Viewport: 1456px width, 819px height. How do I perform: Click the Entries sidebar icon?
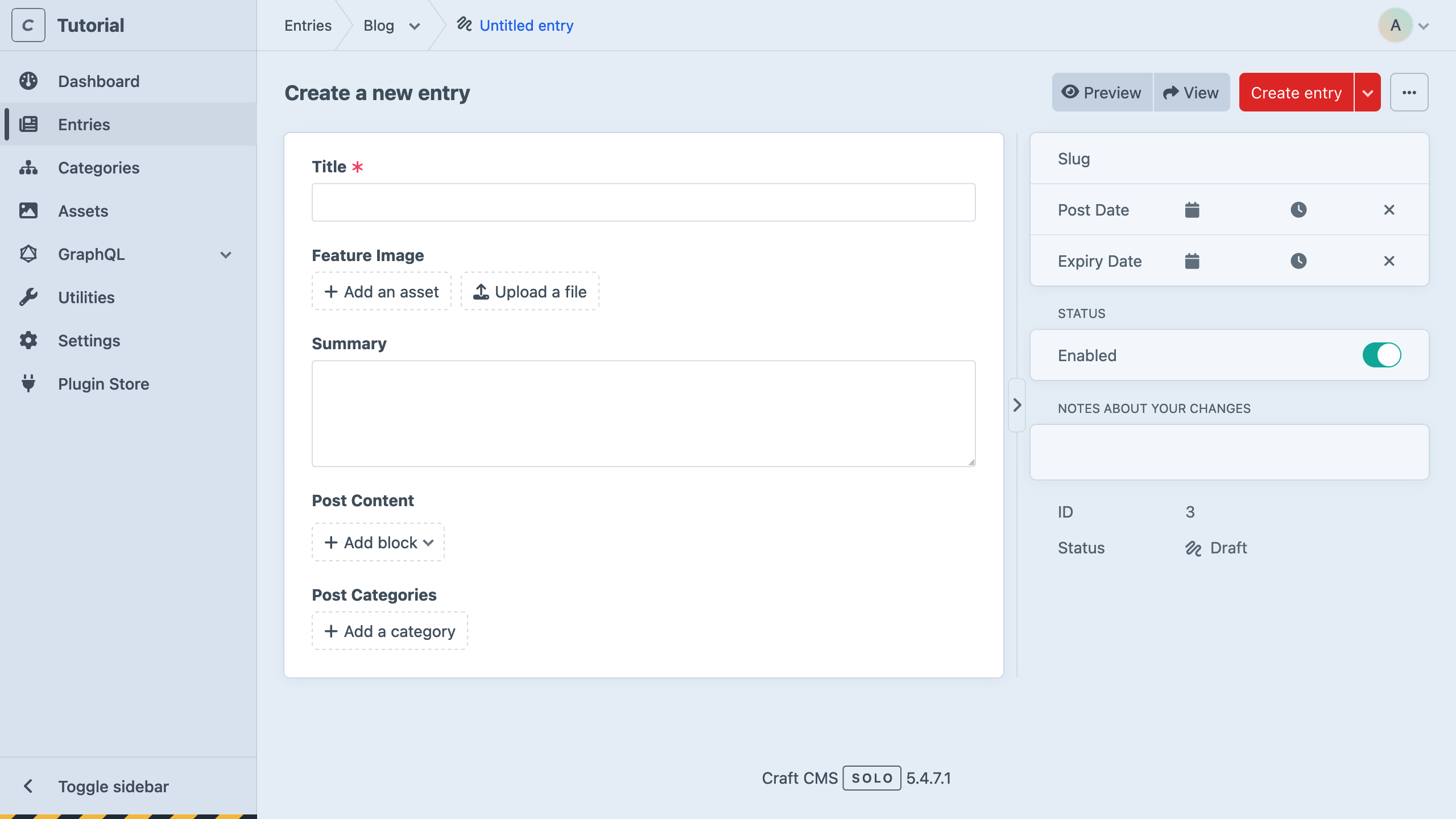tap(29, 124)
